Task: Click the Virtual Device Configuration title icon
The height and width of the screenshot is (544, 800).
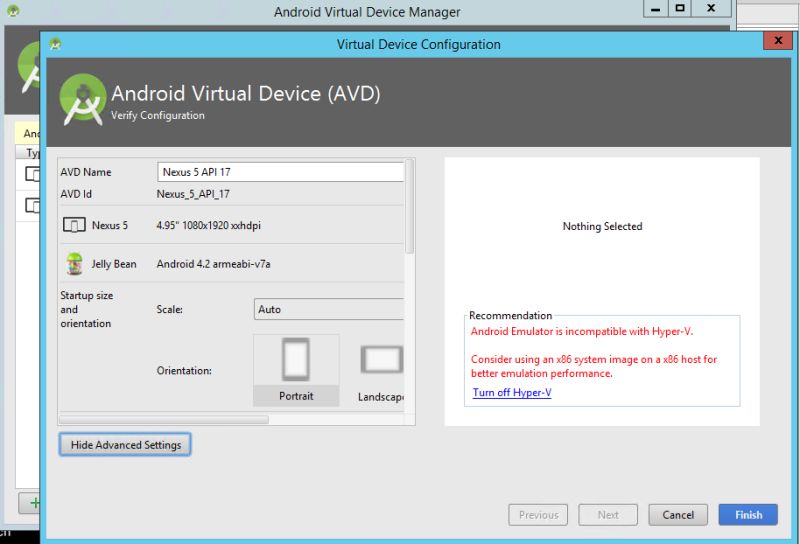Action: pos(56,44)
